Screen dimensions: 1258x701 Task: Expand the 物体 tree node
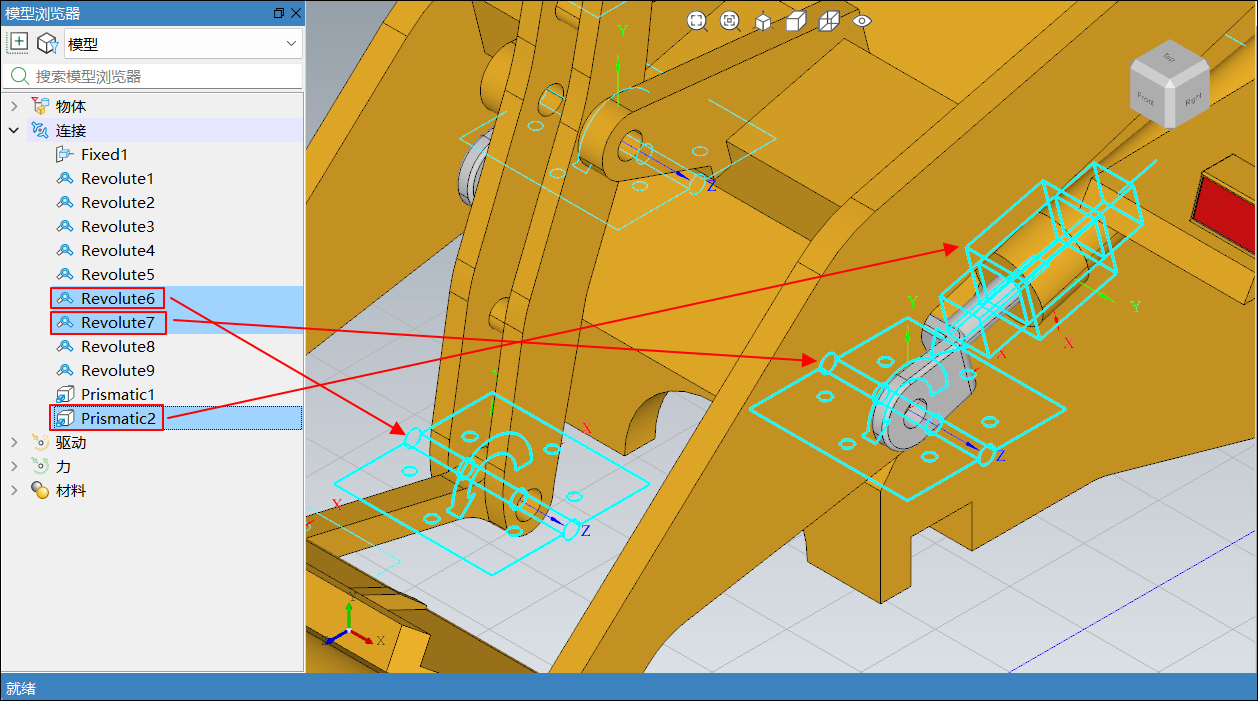[14, 106]
